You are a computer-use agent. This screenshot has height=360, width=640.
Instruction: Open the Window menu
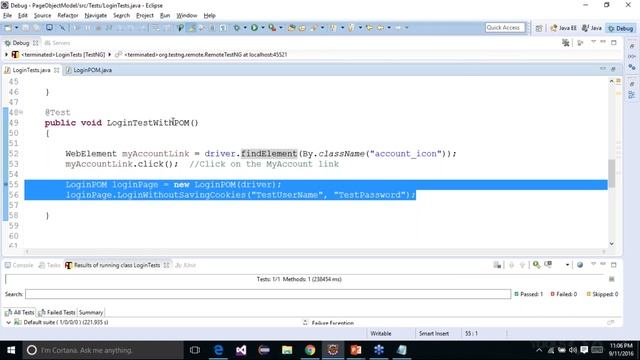(187, 16)
